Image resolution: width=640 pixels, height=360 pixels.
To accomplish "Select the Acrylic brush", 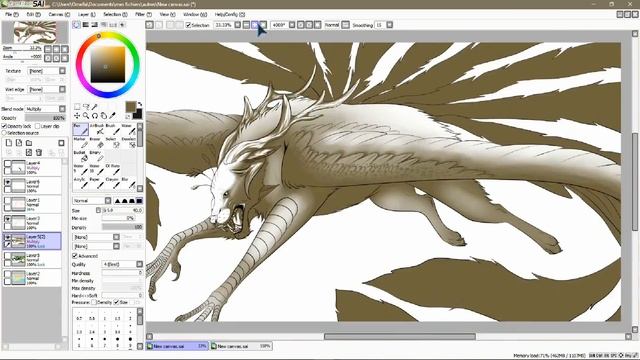I will [81, 183].
